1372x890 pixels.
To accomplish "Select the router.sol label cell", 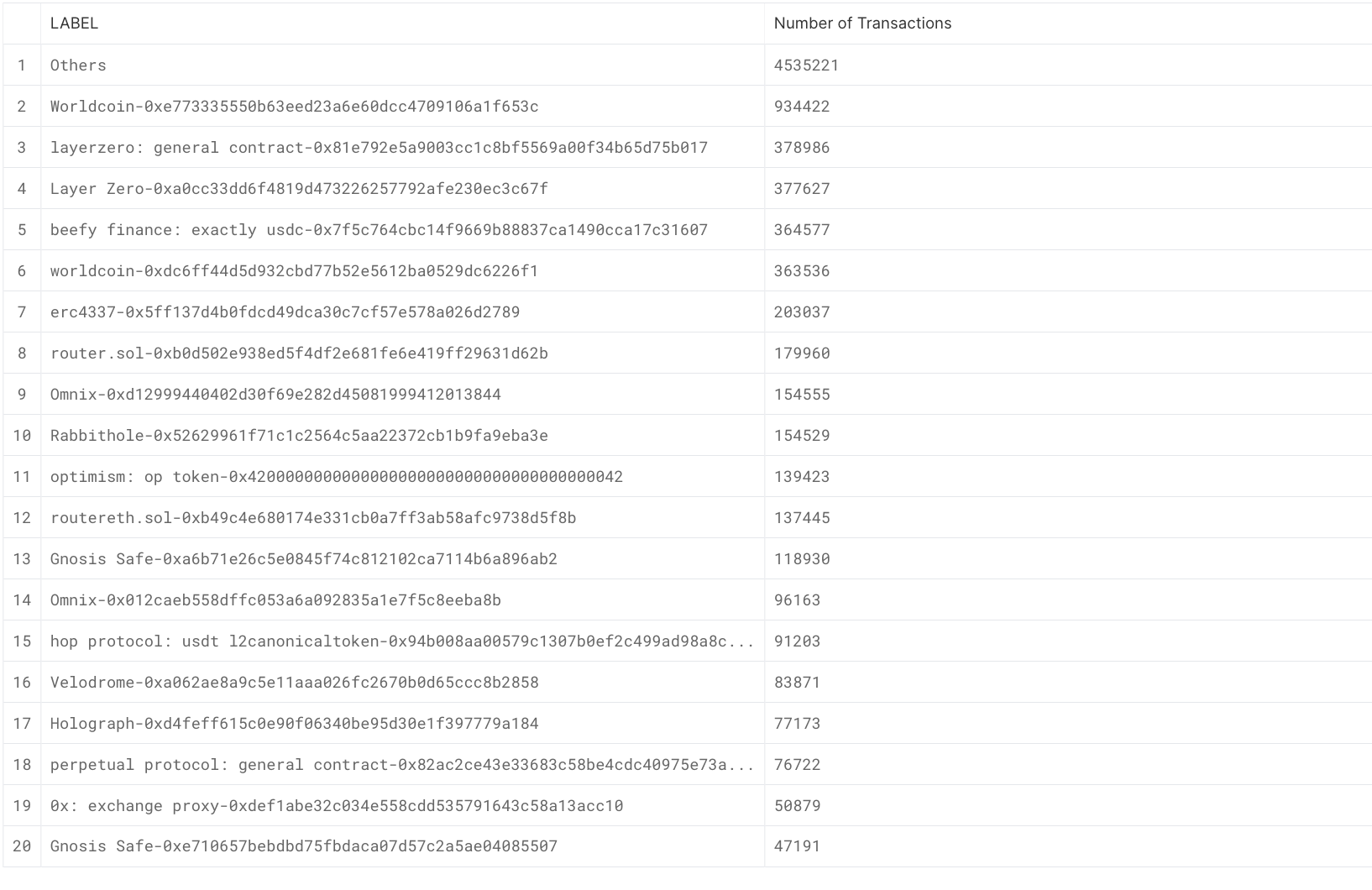I will (299, 353).
